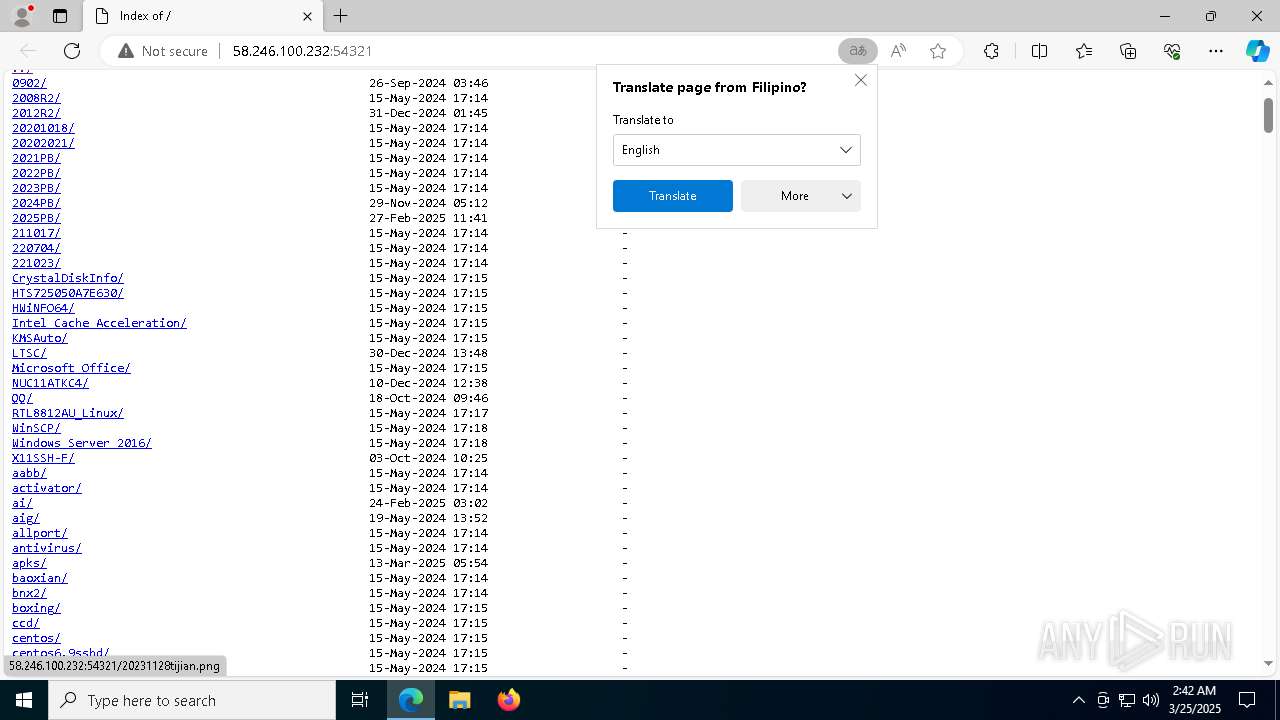Open RTL8812AU_Linux/ directory
This screenshot has height=720, width=1280.
68,413
